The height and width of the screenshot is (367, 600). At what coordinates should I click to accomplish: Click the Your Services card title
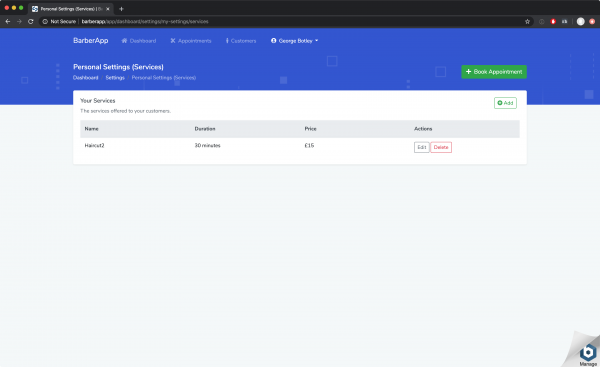click(98, 101)
